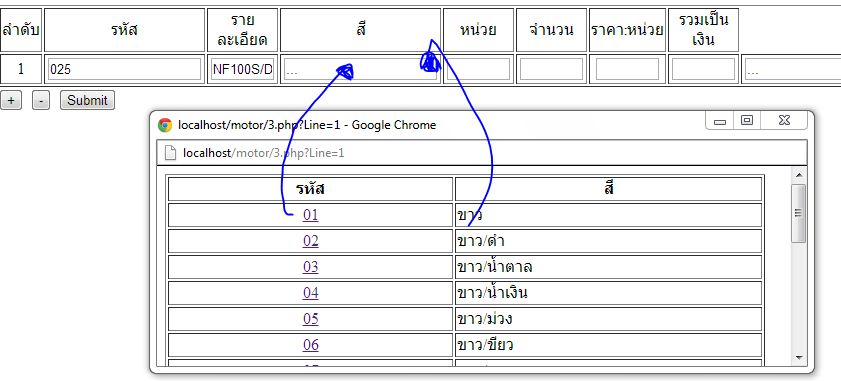
Task: Click row number 1 cell
Action: (x=21, y=69)
